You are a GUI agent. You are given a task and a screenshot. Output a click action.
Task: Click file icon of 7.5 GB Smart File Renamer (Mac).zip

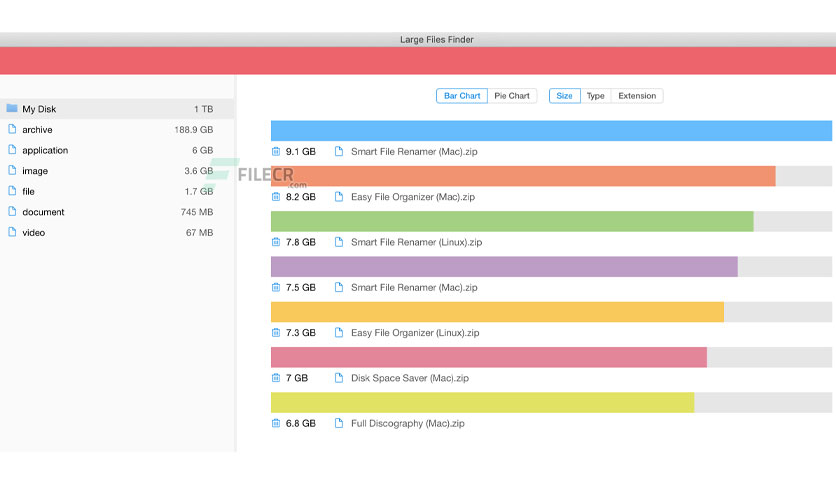click(x=339, y=287)
